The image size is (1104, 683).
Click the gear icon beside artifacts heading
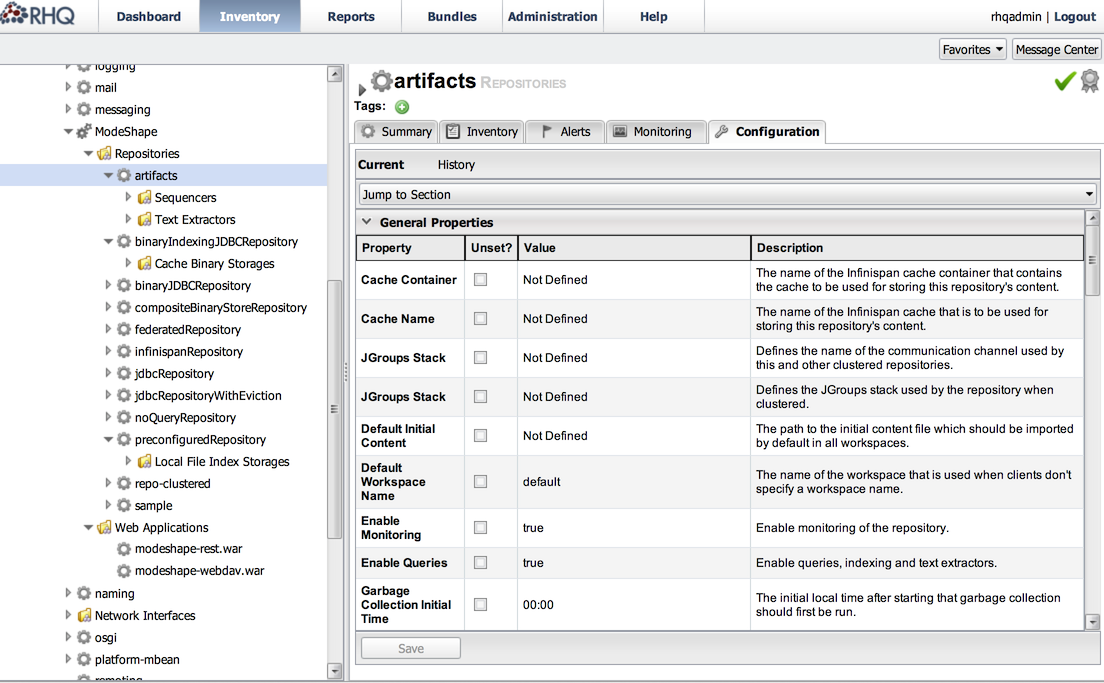point(382,81)
